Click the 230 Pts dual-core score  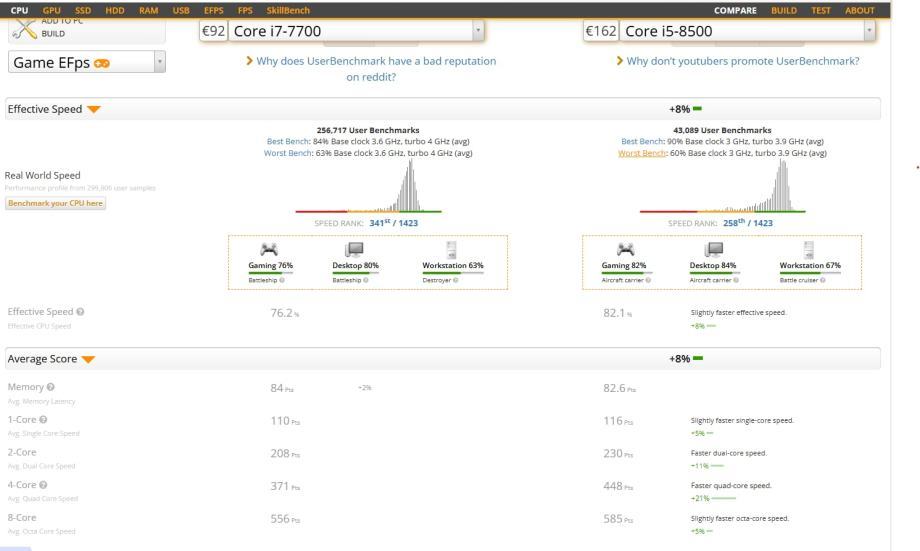(x=618, y=454)
